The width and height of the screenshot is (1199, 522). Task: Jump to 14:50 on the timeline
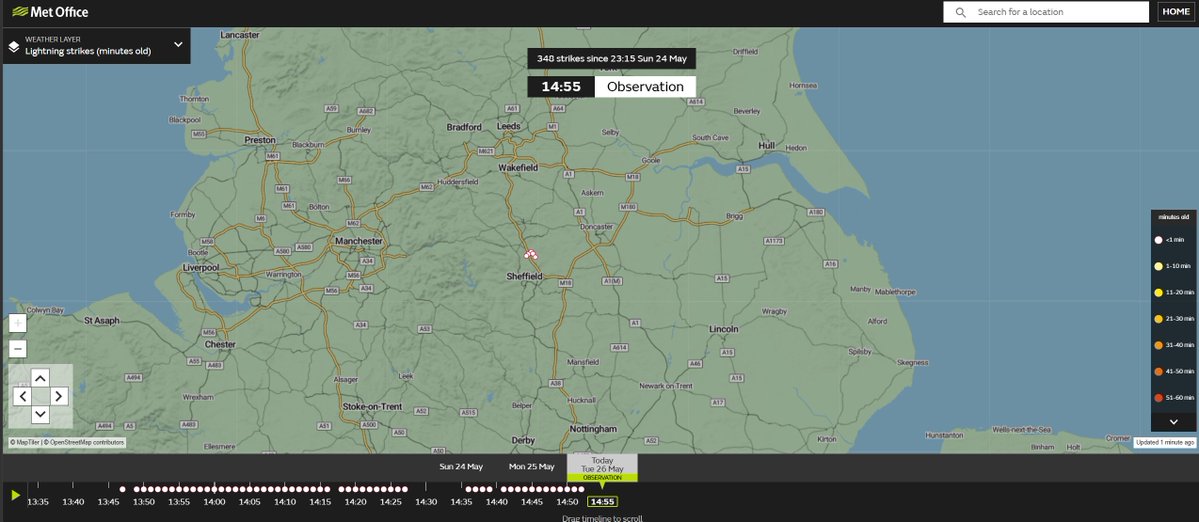(x=567, y=502)
